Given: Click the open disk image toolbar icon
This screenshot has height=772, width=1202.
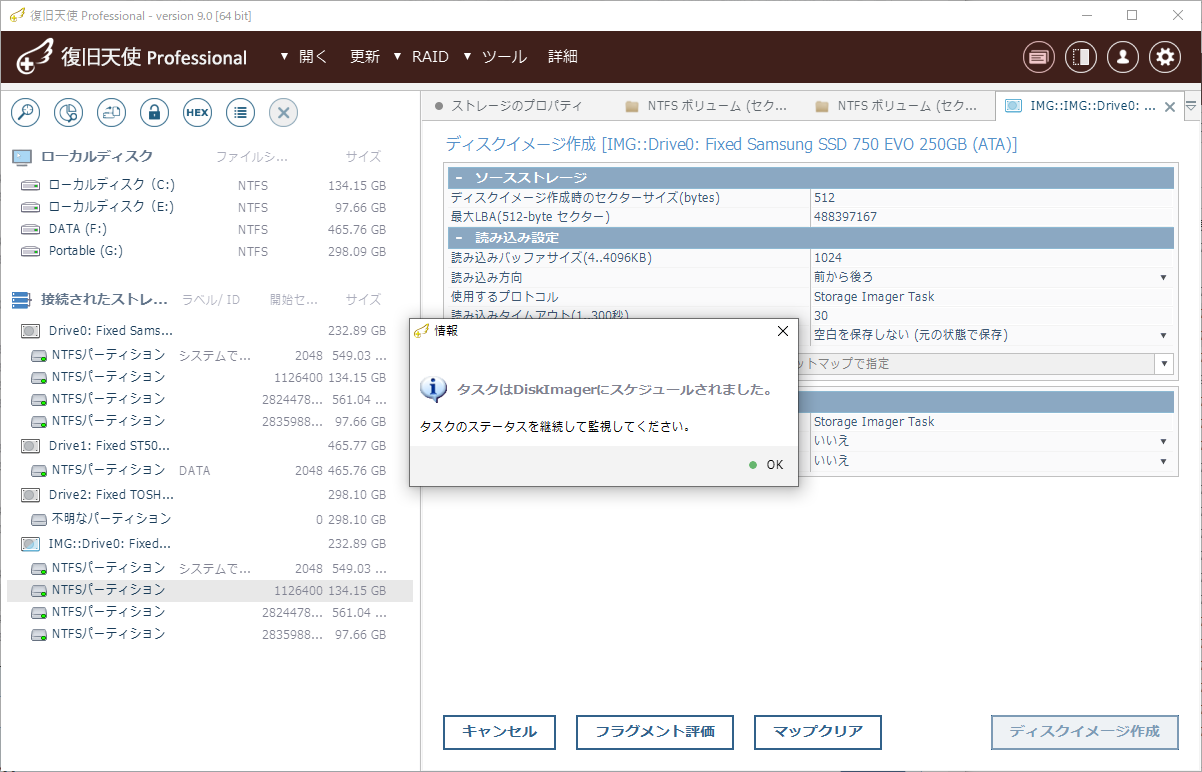Looking at the screenshot, I should (x=111, y=113).
